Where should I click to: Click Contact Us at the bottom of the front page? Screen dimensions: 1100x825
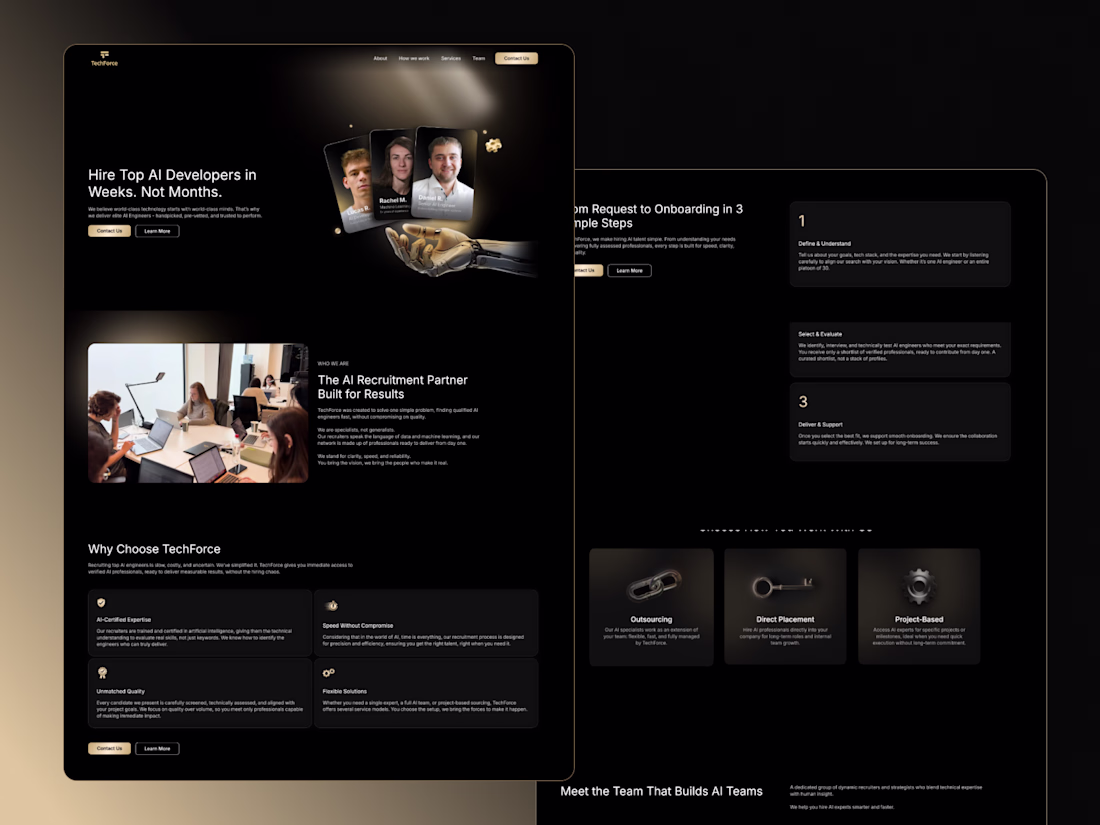tap(109, 749)
